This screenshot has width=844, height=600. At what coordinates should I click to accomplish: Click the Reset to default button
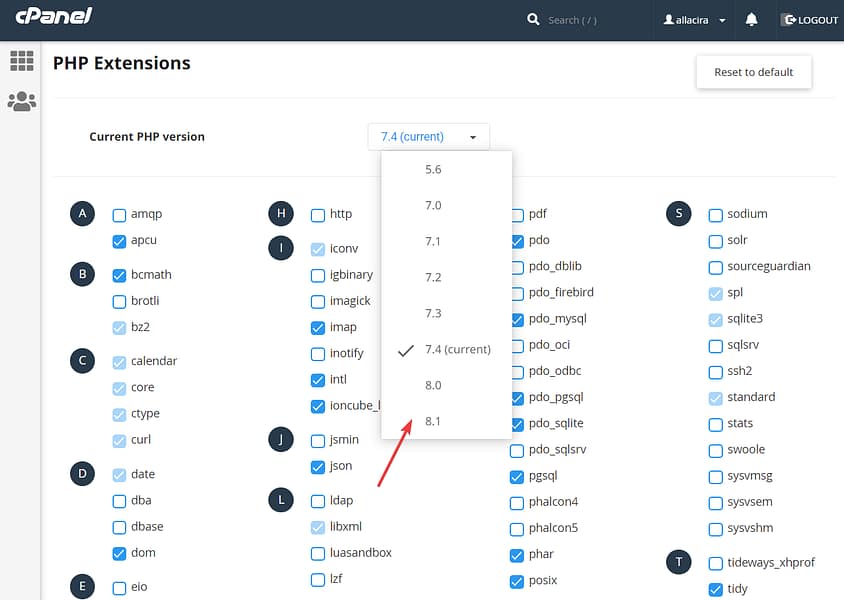click(753, 72)
